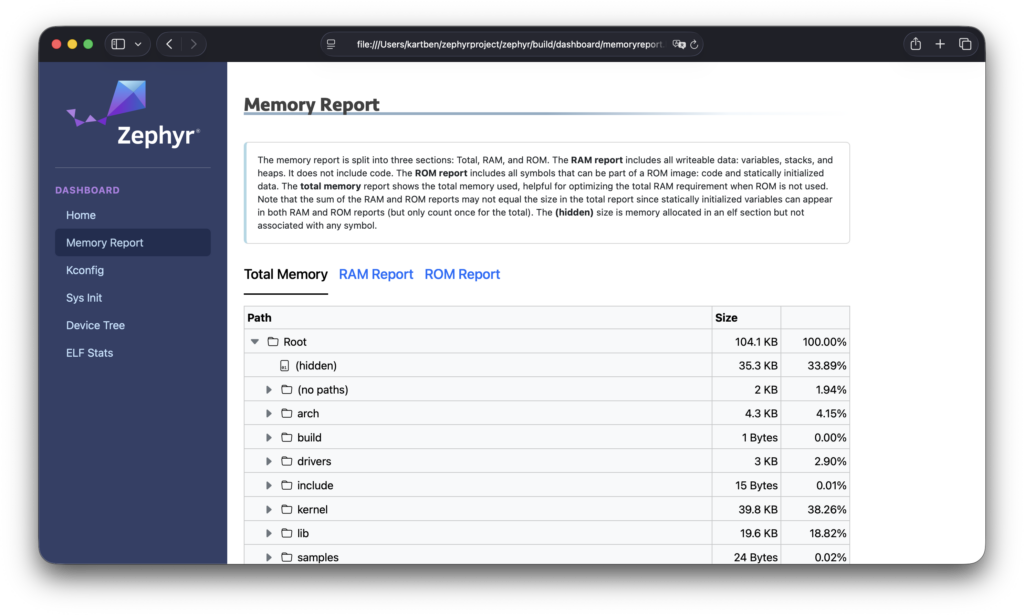Show the tab overview icon
Screen dimensions: 1024x615
click(965, 44)
